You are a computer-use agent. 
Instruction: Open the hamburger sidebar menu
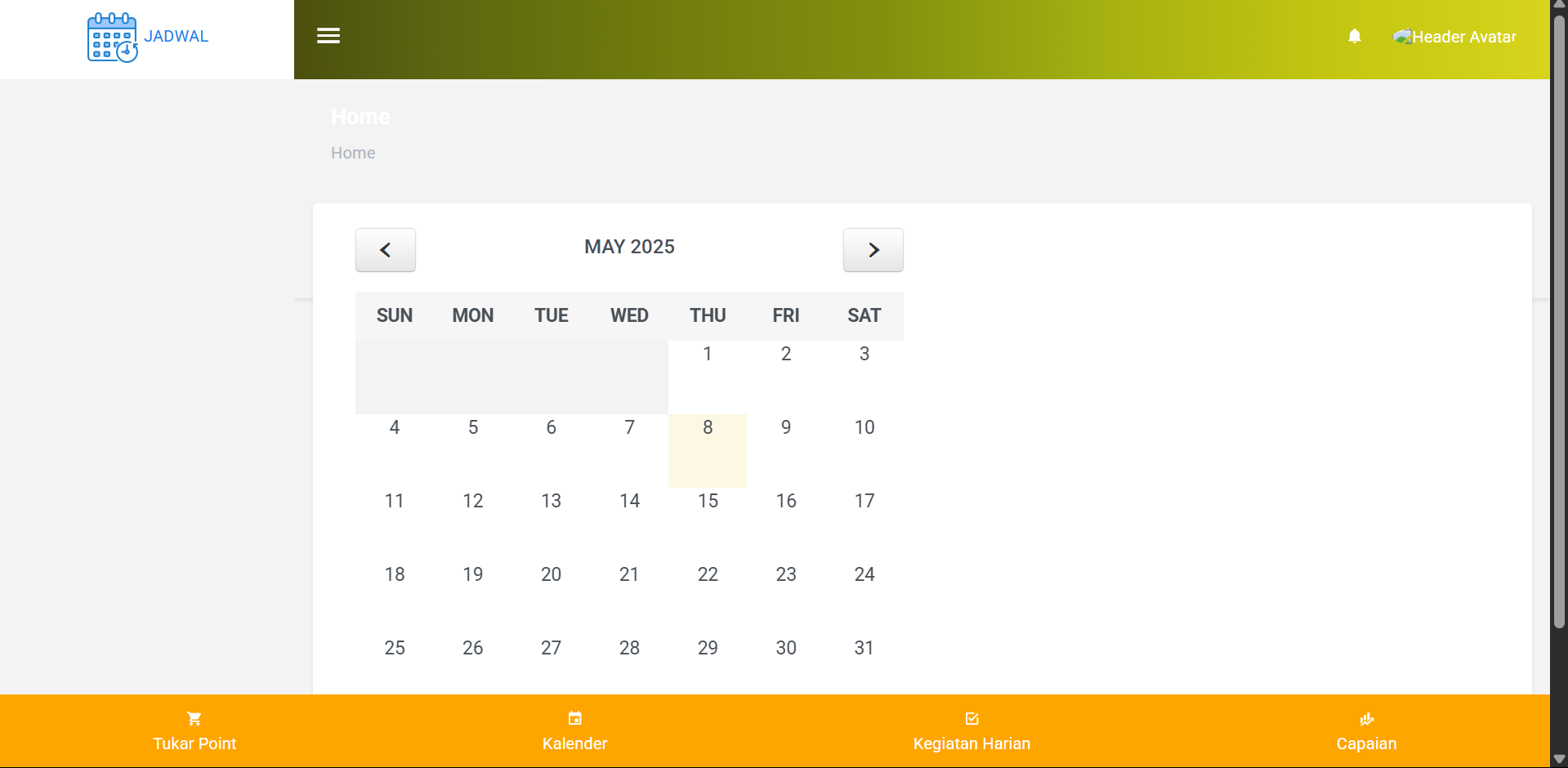[x=328, y=36]
